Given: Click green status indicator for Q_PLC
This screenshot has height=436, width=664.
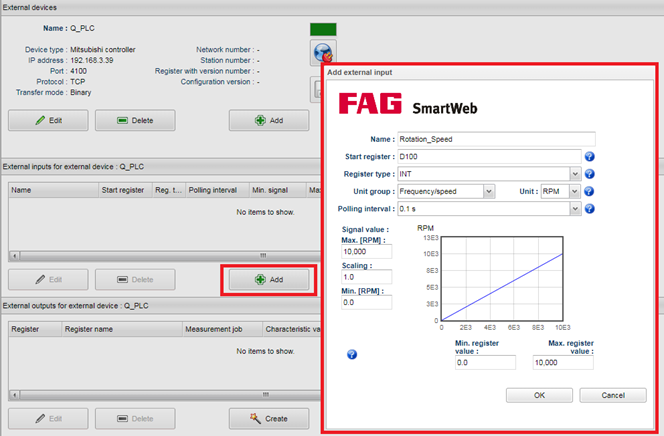Looking at the screenshot, I should tap(323, 30).
